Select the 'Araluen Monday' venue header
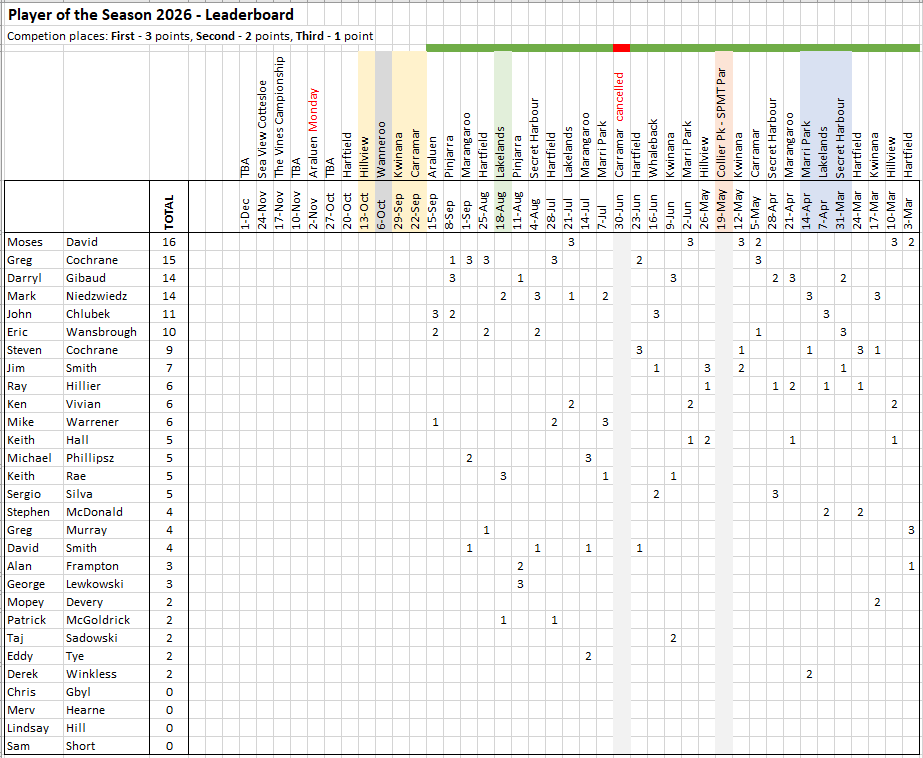The height and width of the screenshot is (758, 923). click(x=313, y=133)
